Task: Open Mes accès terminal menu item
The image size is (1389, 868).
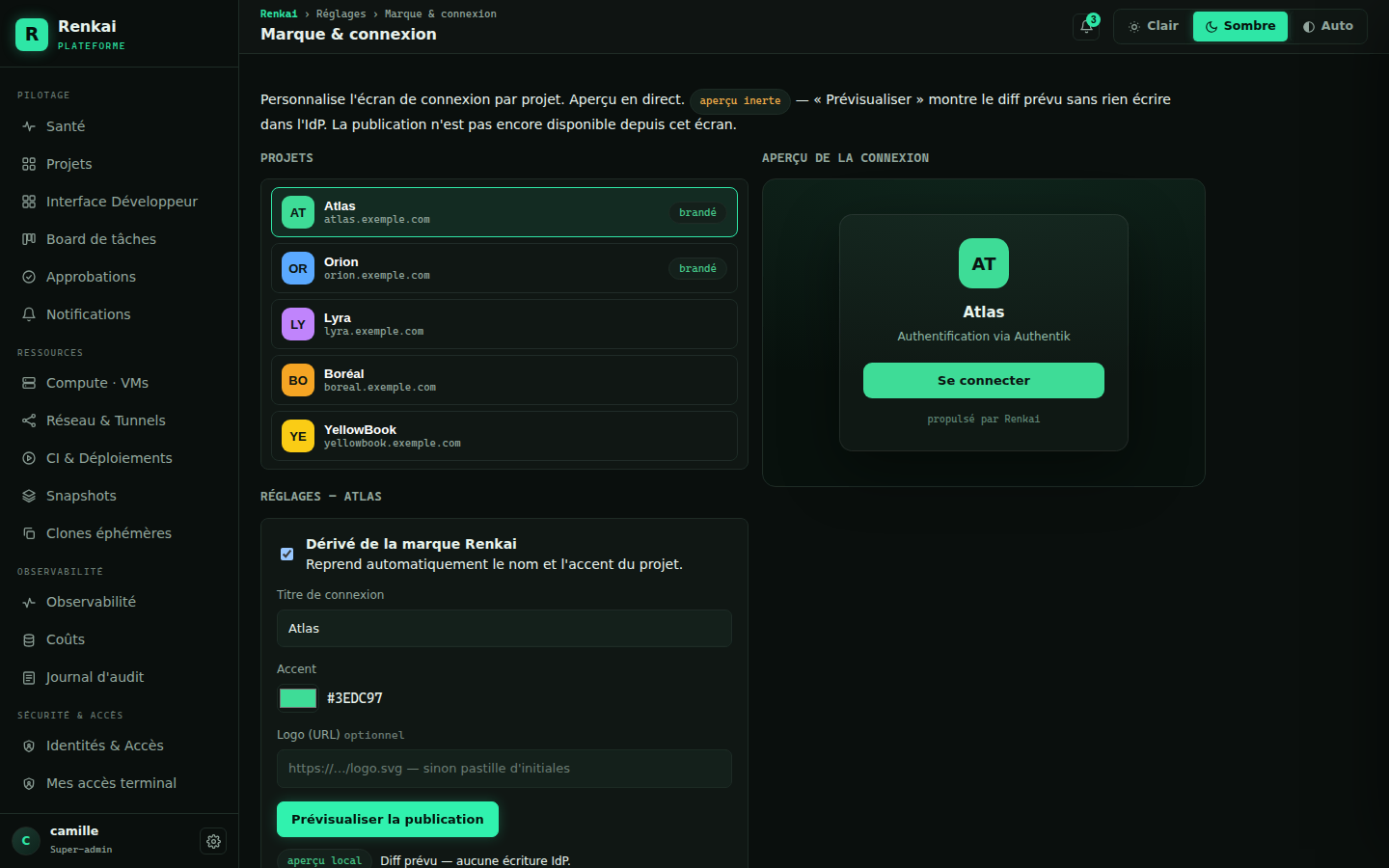Action: pos(119,783)
